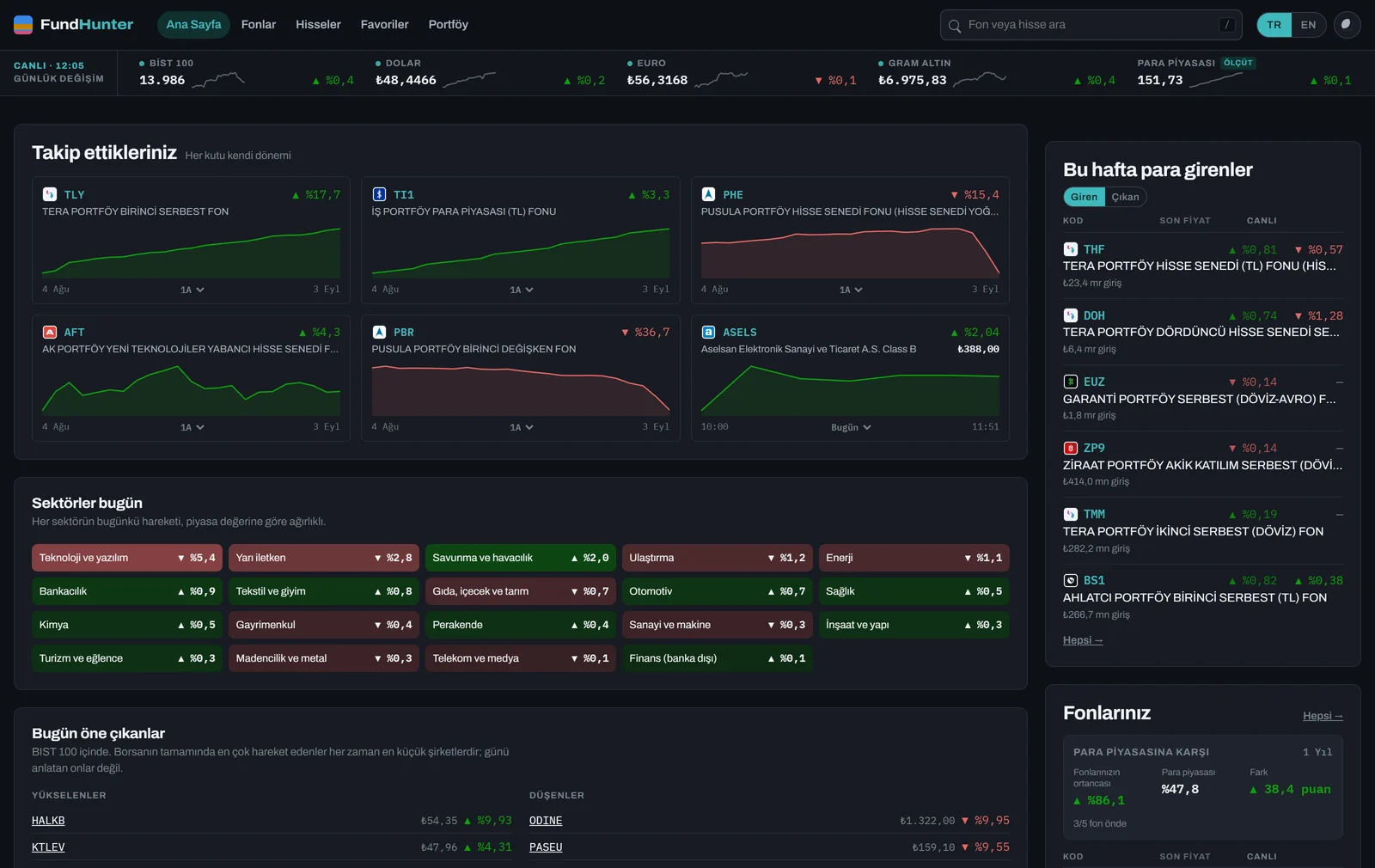
Task: Open TI1 card 1A period dropdown
Action: (521, 290)
